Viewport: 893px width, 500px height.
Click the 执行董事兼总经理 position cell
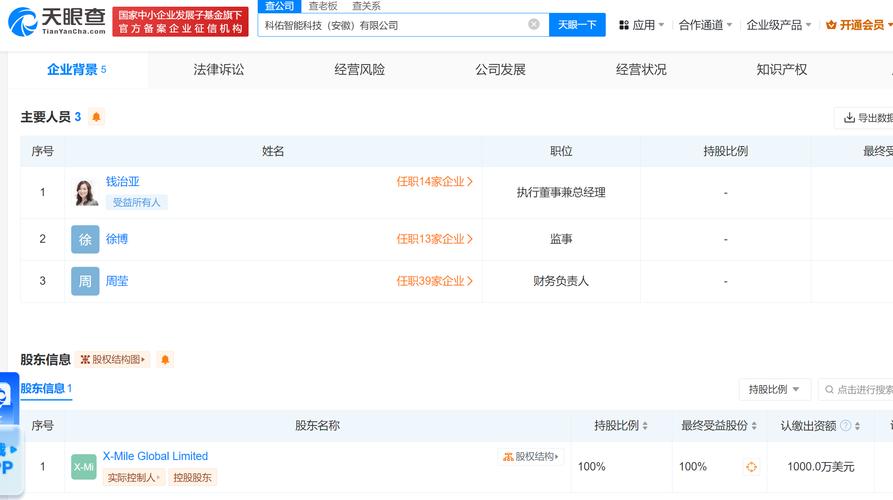click(561, 192)
